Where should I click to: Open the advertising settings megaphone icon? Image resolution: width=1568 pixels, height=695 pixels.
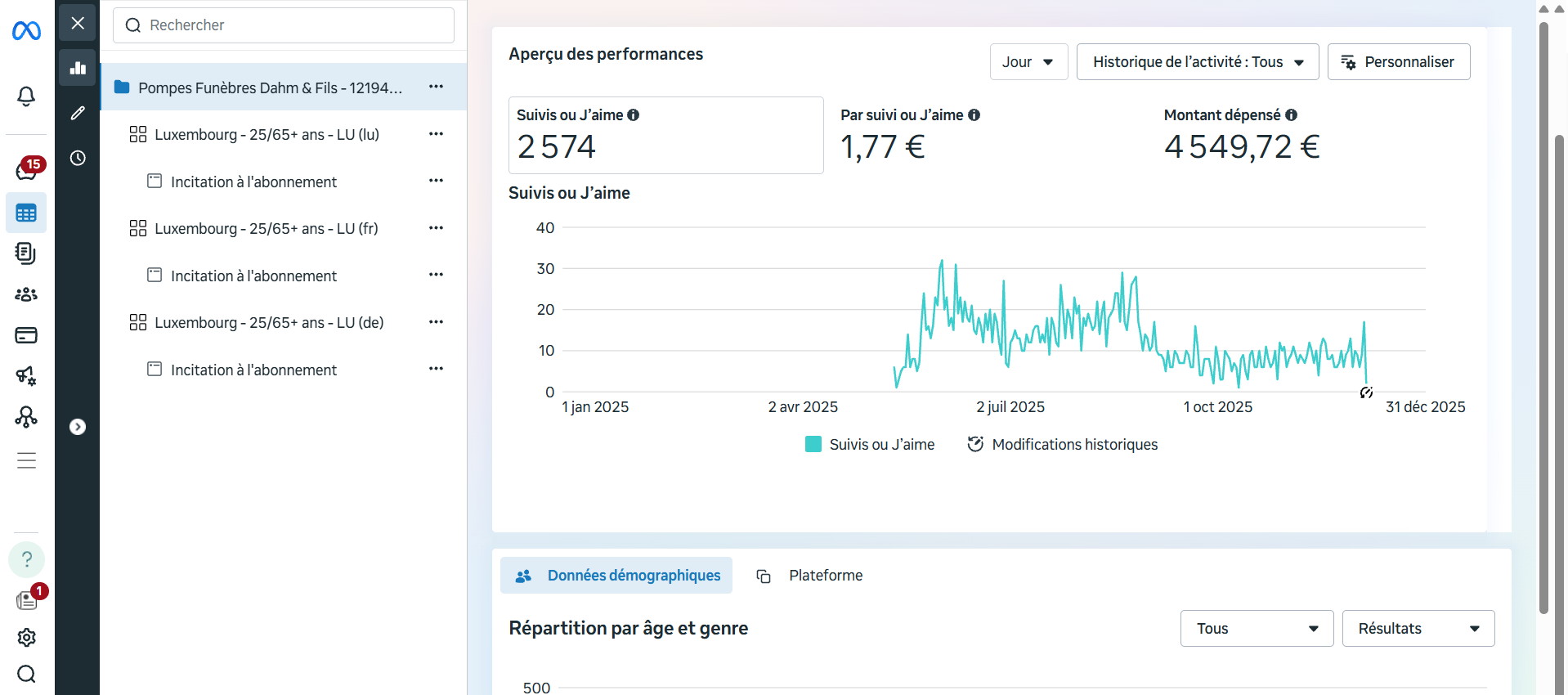point(26,376)
